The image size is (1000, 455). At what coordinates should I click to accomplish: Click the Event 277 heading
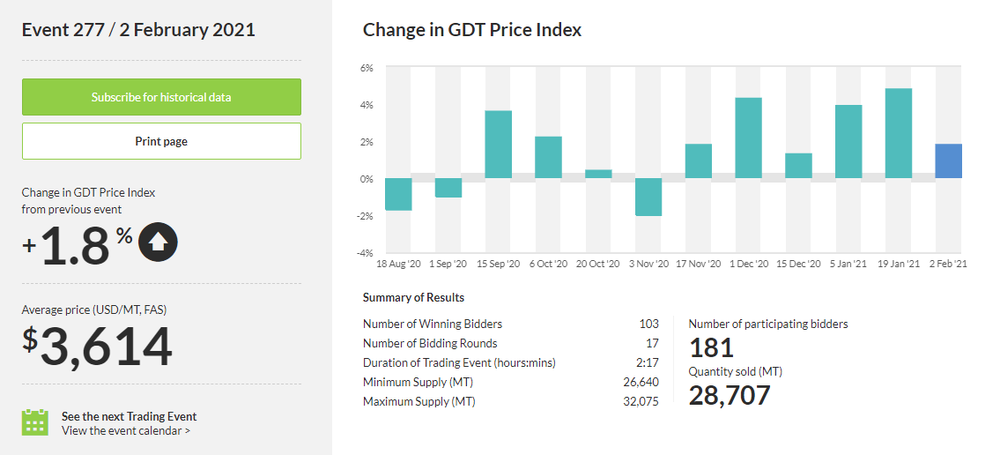138,30
